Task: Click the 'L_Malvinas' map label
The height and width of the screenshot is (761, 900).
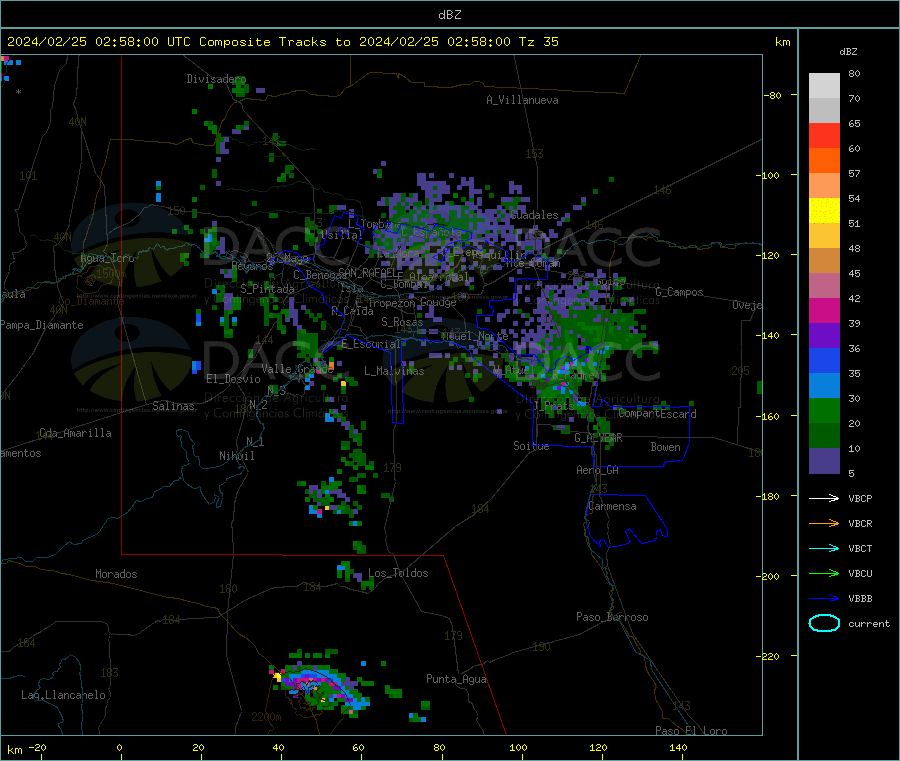Action: click(x=394, y=371)
